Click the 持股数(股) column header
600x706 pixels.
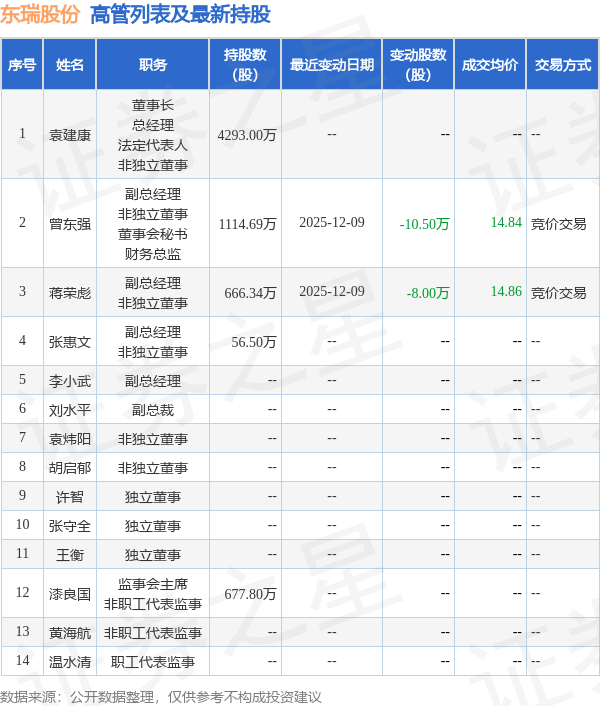pyautogui.click(x=245, y=64)
